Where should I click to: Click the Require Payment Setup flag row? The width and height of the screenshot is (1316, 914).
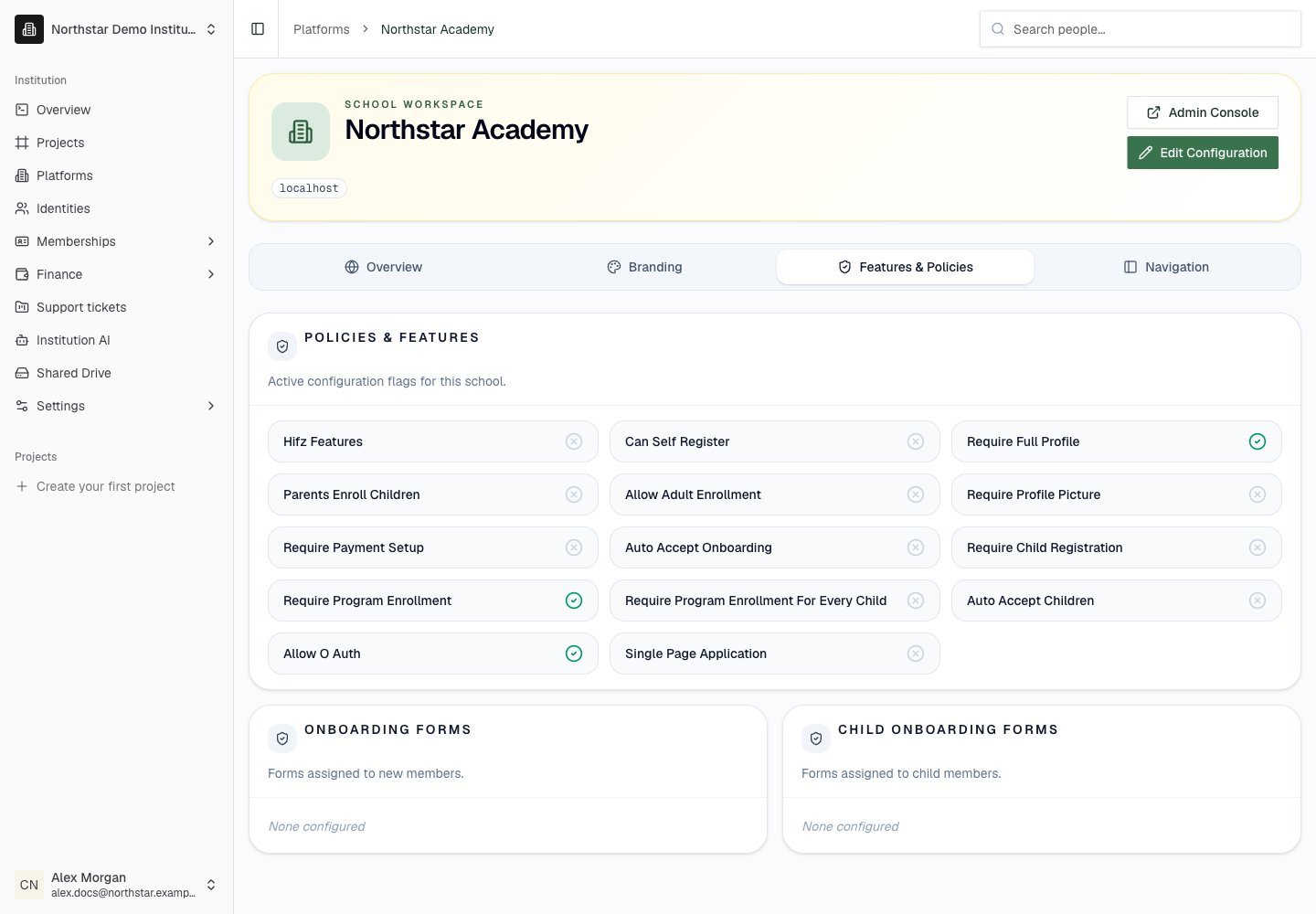click(x=433, y=547)
